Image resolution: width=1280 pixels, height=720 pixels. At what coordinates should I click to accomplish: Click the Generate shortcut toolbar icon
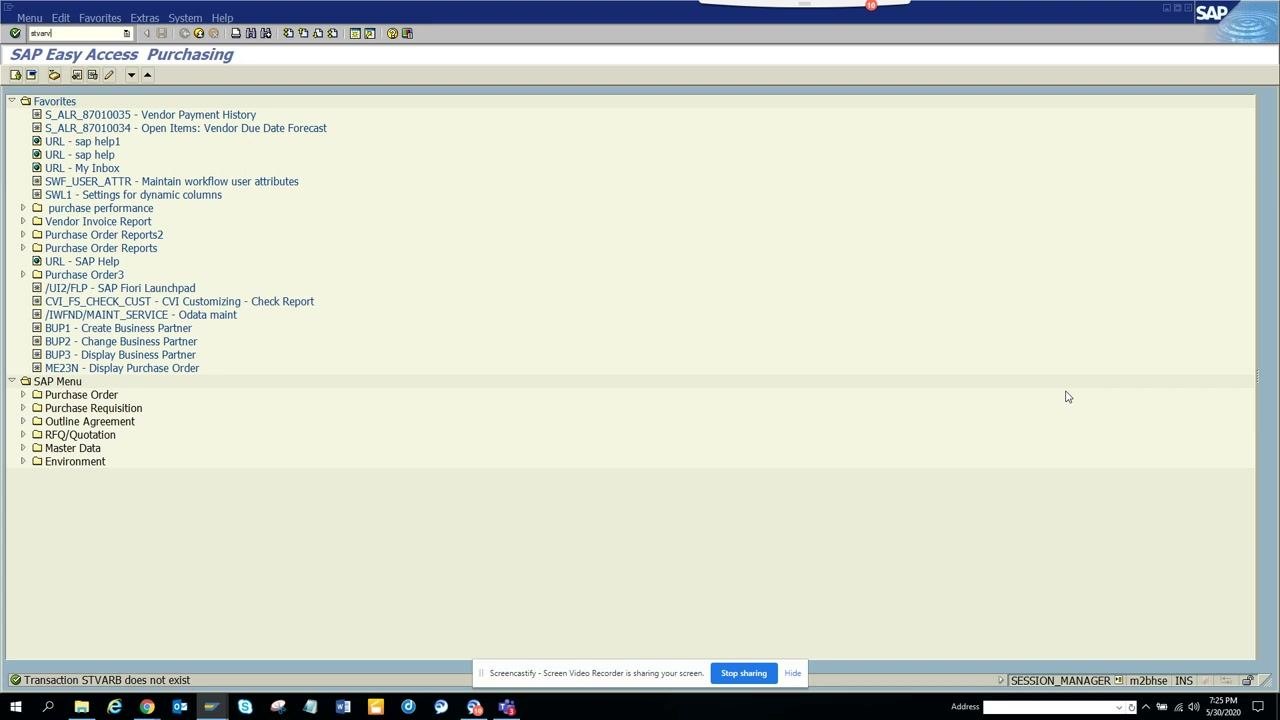tap(370, 33)
